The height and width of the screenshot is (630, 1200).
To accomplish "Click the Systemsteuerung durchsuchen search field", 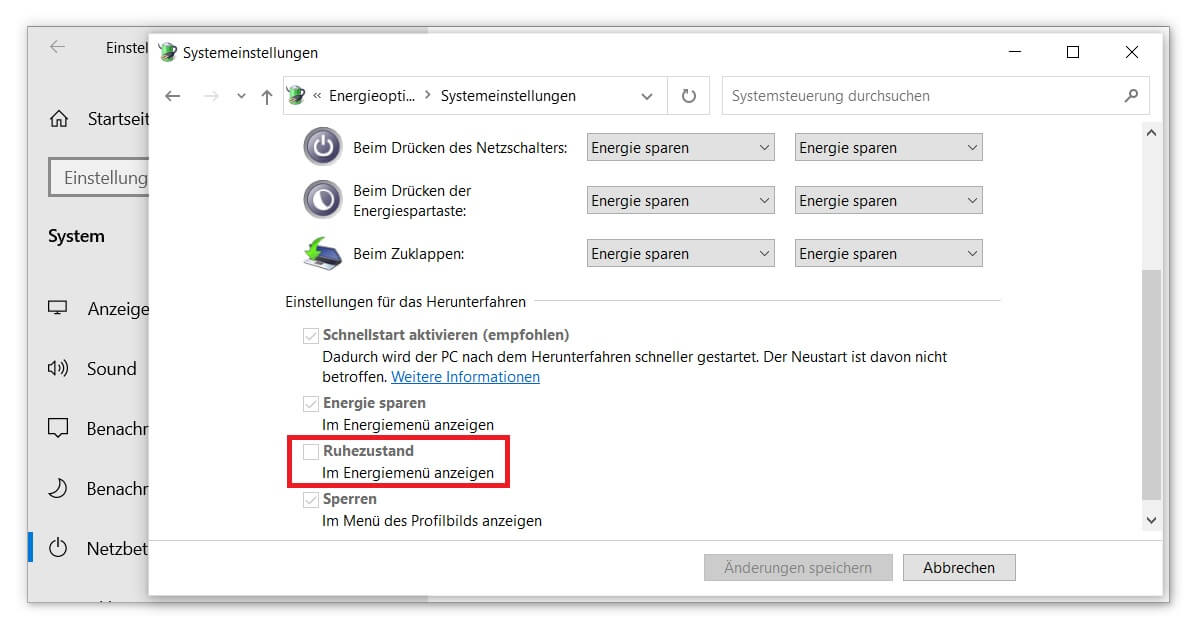I will point(920,96).
